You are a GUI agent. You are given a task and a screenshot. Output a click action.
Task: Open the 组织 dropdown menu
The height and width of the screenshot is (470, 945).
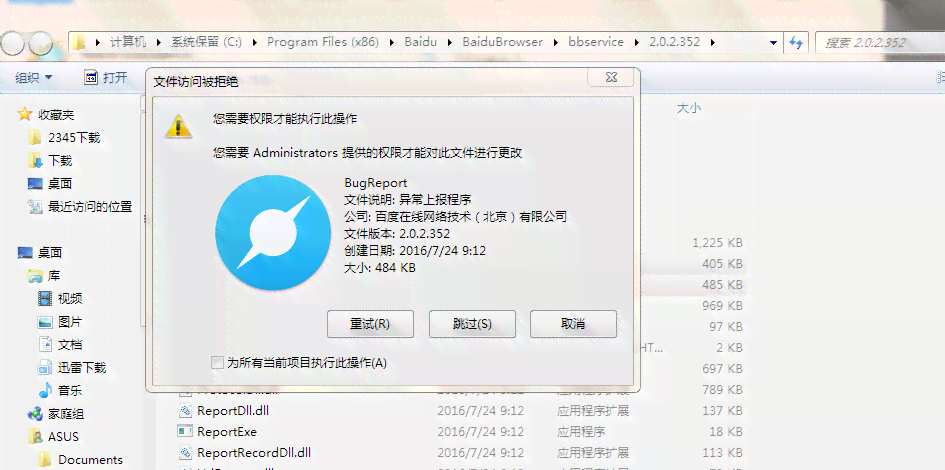coord(34,78)
